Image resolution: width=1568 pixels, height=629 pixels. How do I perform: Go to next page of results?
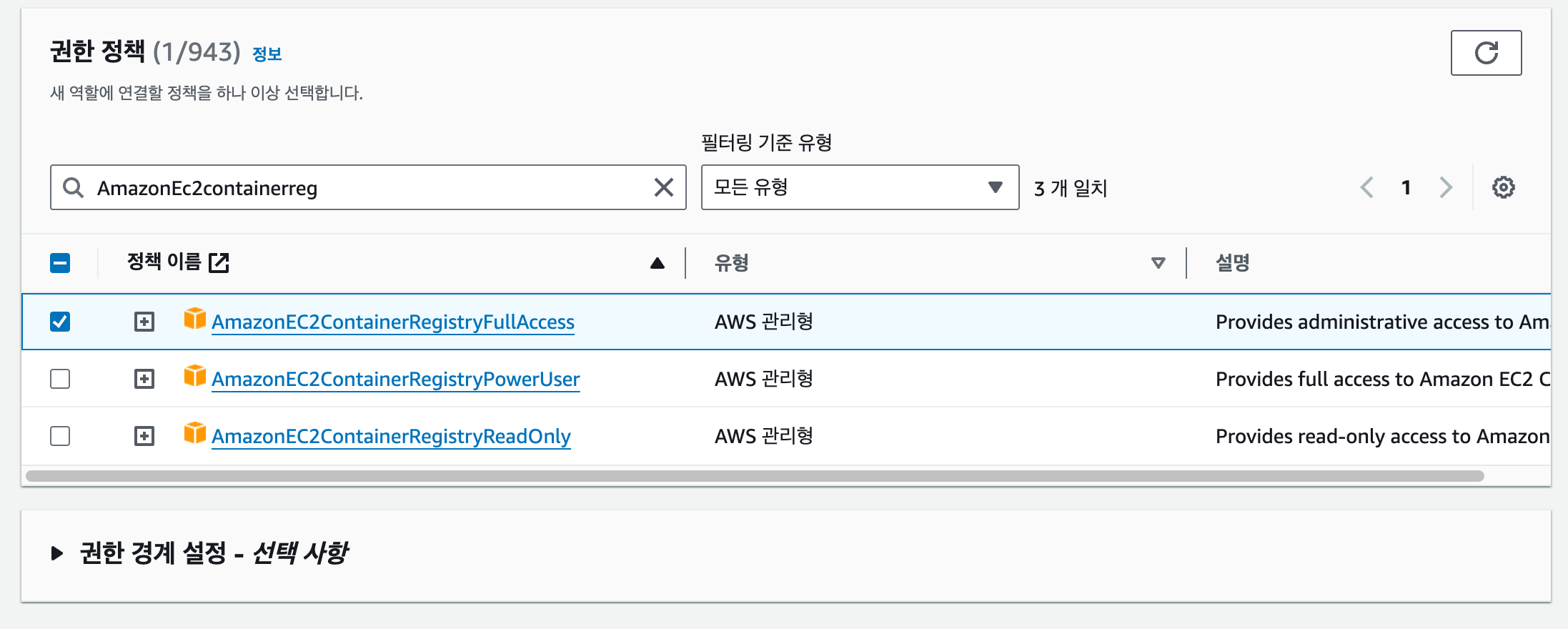point(1446,187)
